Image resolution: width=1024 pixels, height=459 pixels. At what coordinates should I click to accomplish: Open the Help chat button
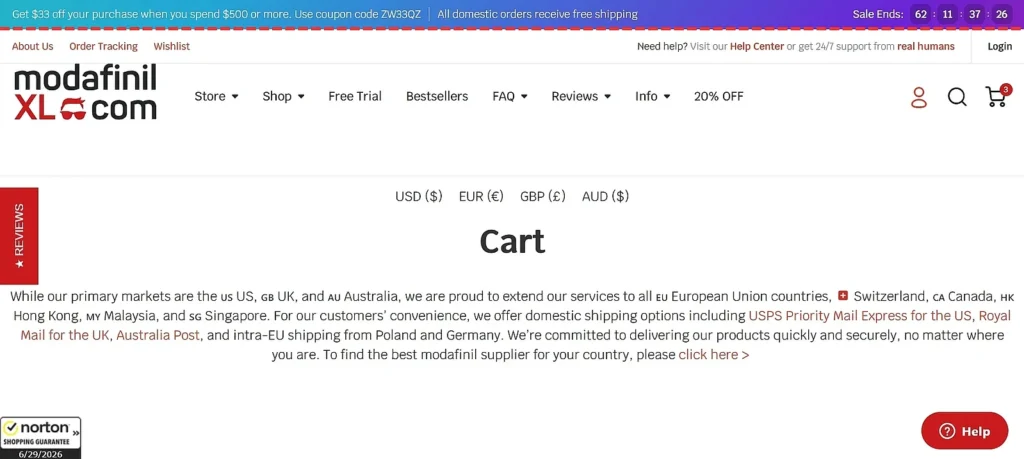click(965, 431)
